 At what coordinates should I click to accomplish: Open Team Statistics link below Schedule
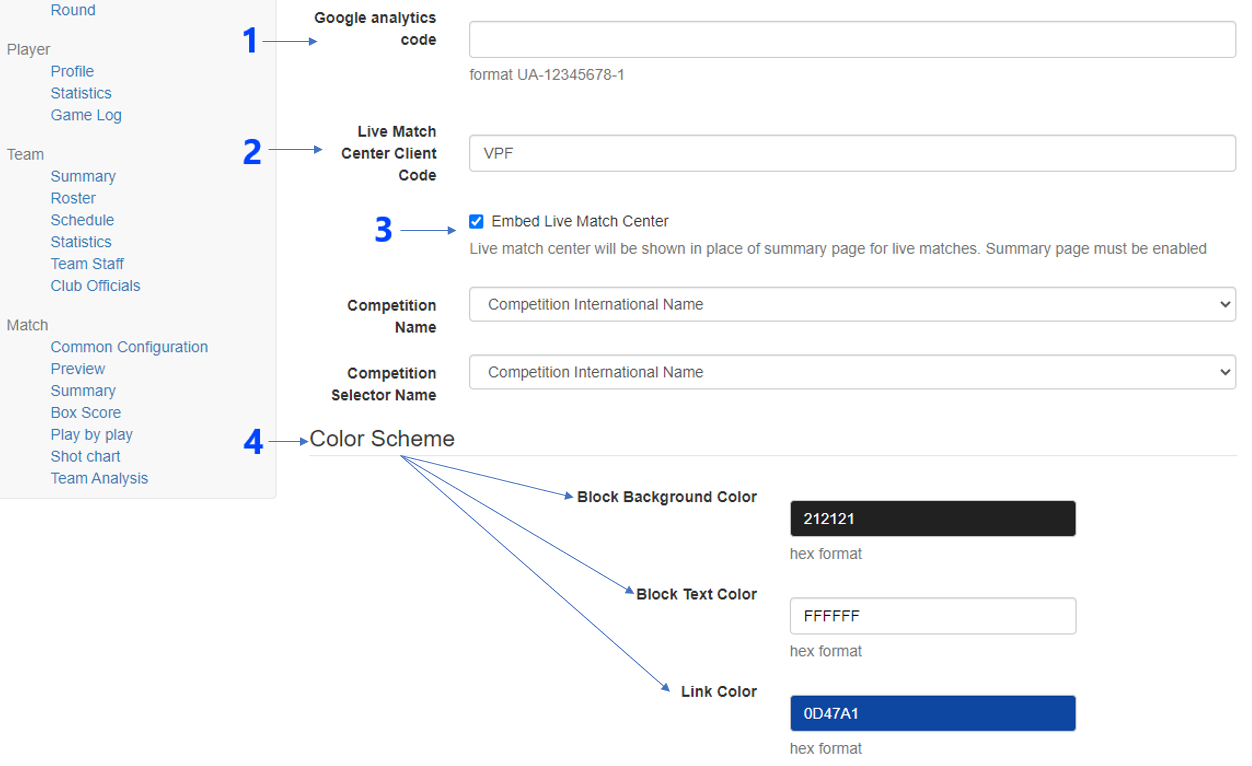coord(81,242)
